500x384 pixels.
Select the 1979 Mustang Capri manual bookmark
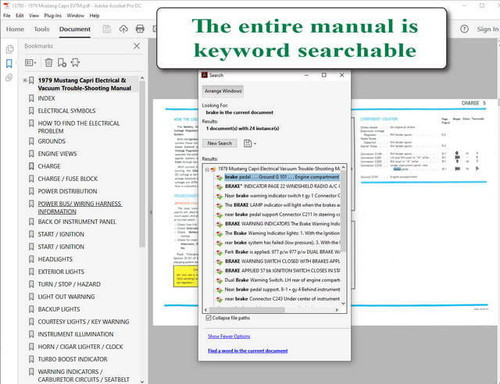[84, 84]
